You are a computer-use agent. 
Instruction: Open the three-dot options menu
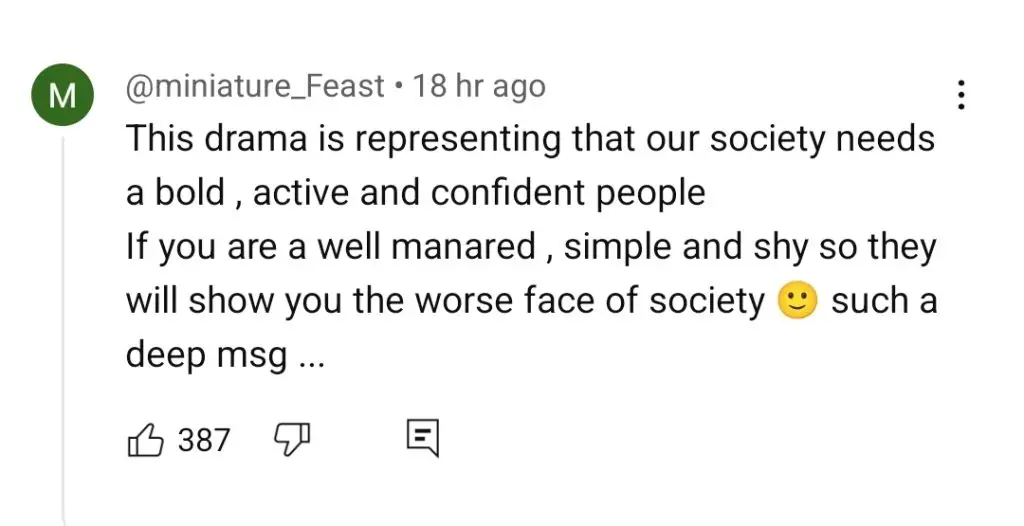[961, 95]
